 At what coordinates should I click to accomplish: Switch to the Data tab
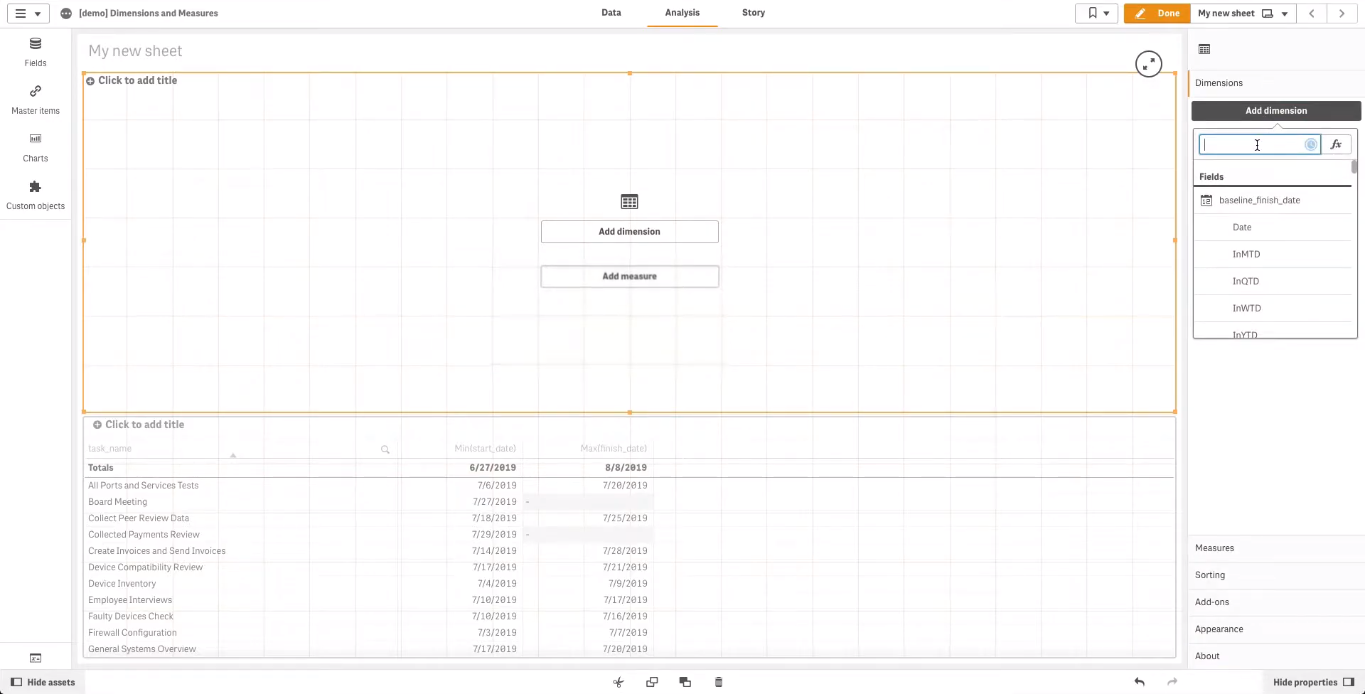[611, 13]
